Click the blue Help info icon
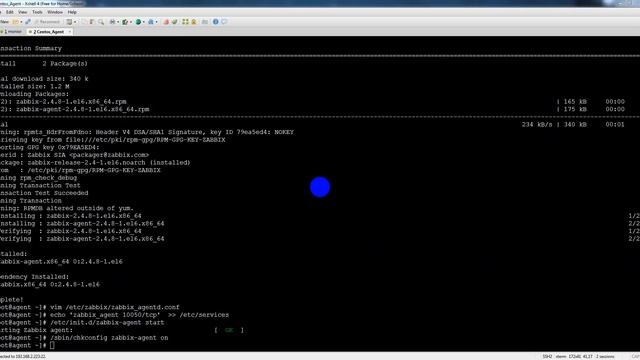This screenshot has width=640, height=360. pyautogui.click(x=216, y=22)
